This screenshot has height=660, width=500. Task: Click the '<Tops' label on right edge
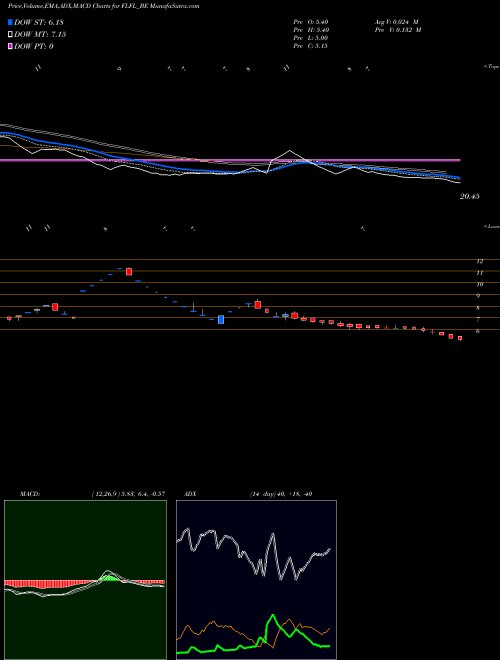492,67
